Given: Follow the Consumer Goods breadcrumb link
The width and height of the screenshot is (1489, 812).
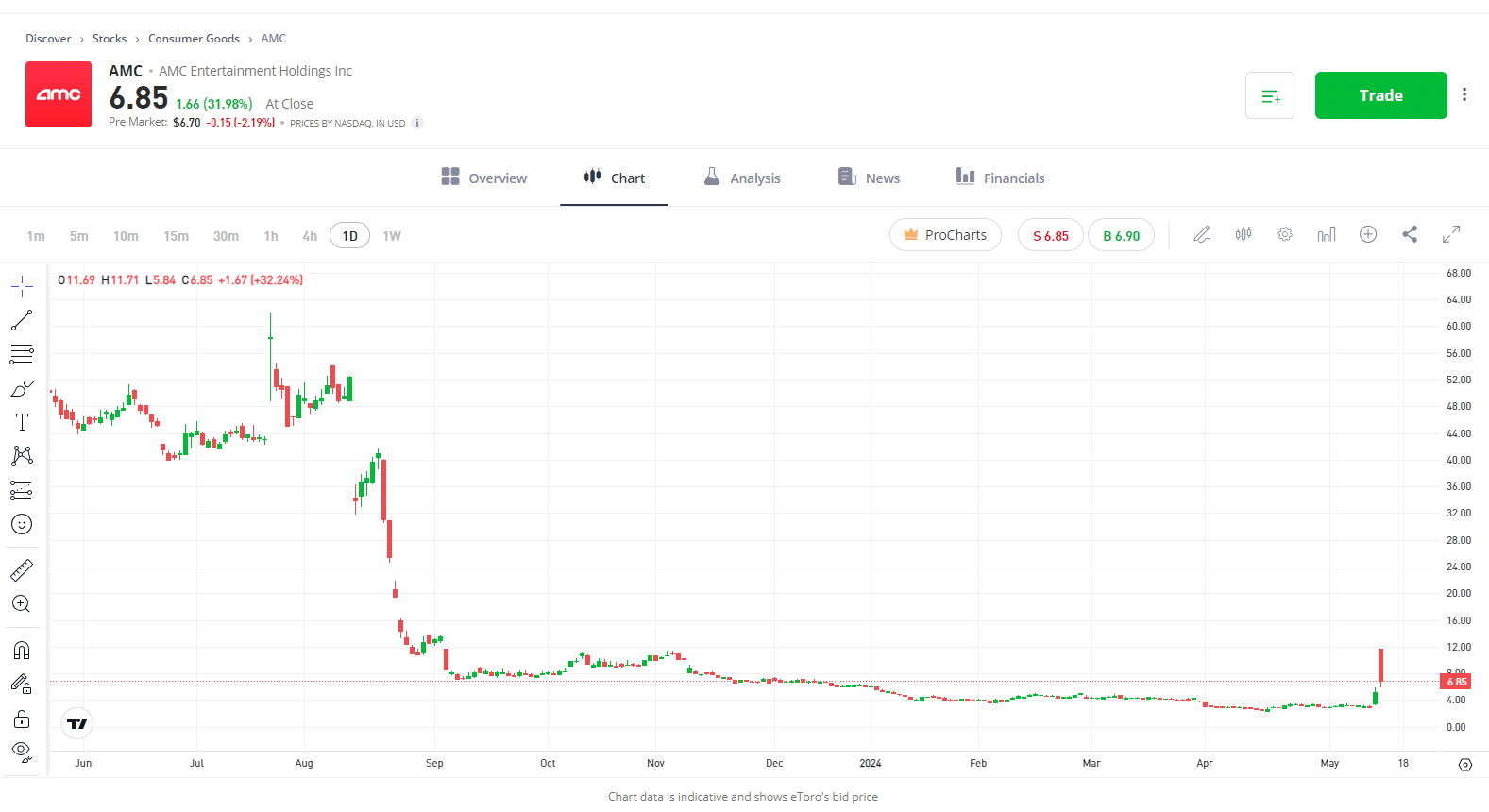Looking at the screenshot, I should pyautogui.click(x=194, y=39).
